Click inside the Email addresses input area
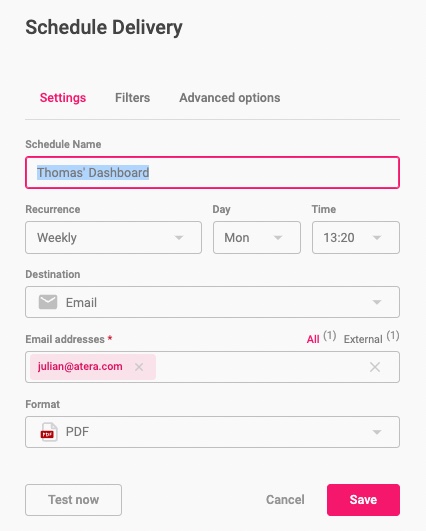The image size is (426, 531). tap(261, 367)
